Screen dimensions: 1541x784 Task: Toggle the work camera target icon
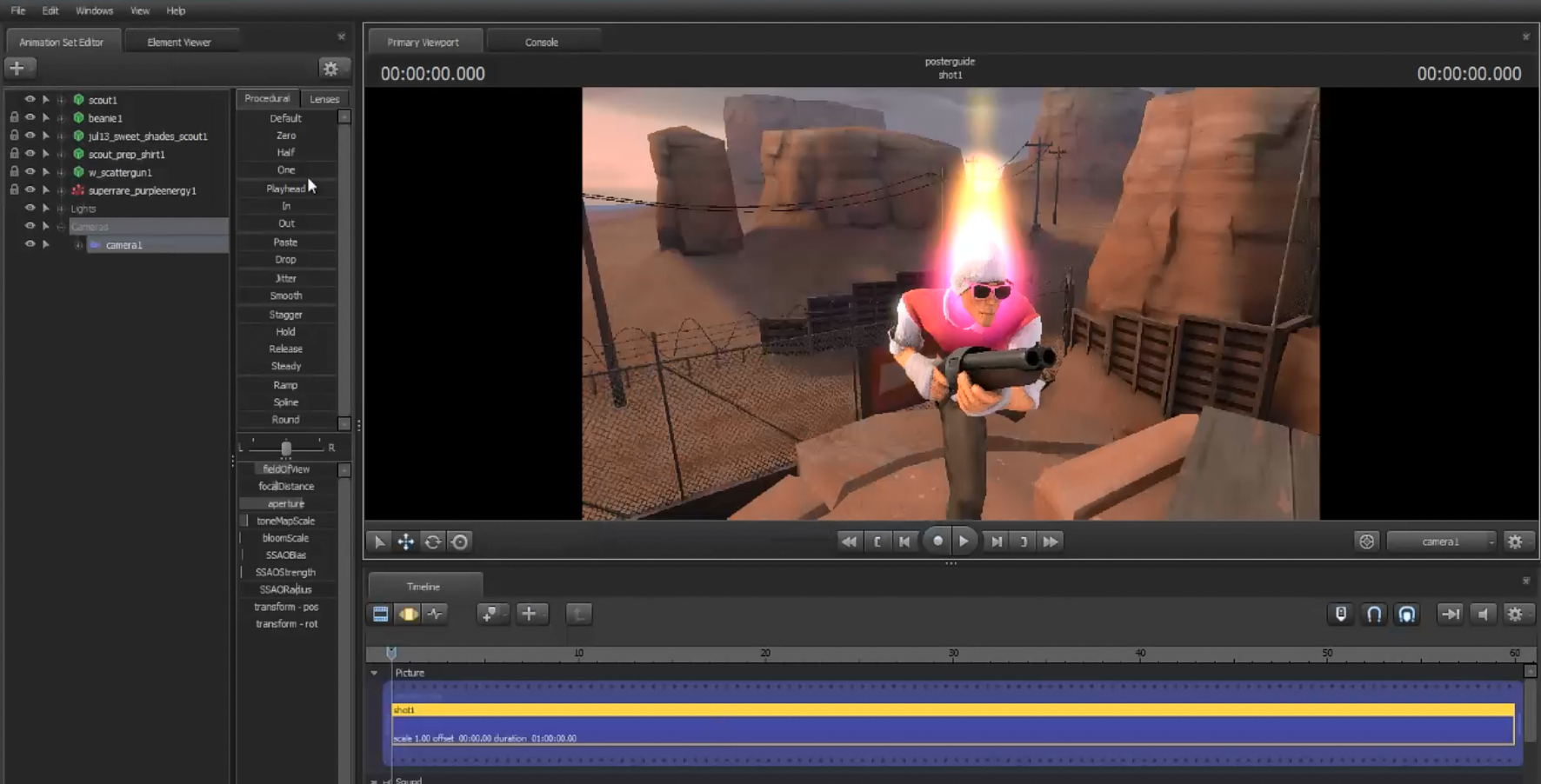(x=1367, y=541)
